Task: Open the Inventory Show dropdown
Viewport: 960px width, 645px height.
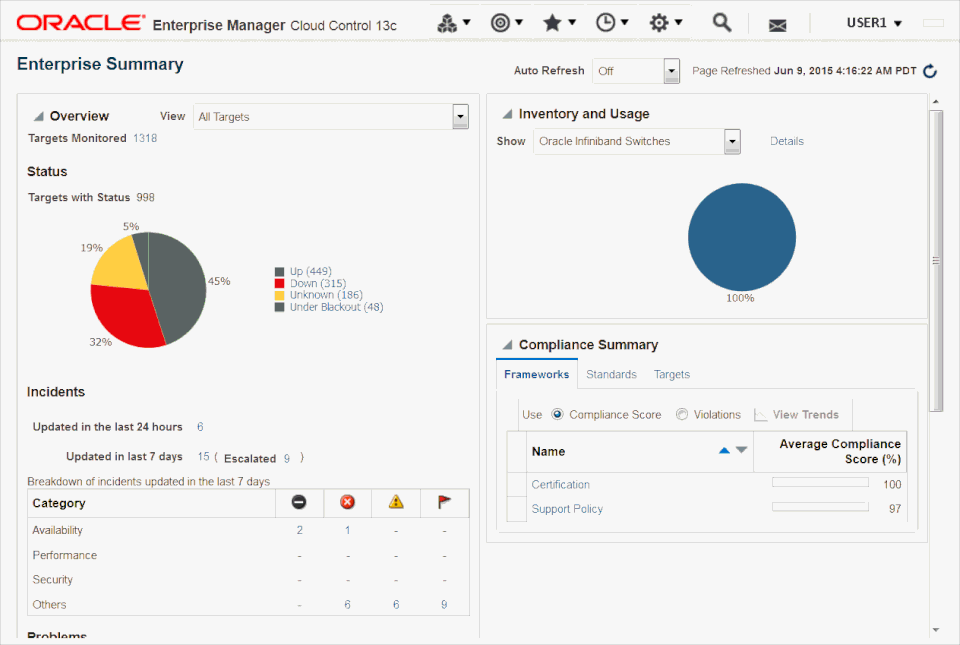Action: coord(732,141)
